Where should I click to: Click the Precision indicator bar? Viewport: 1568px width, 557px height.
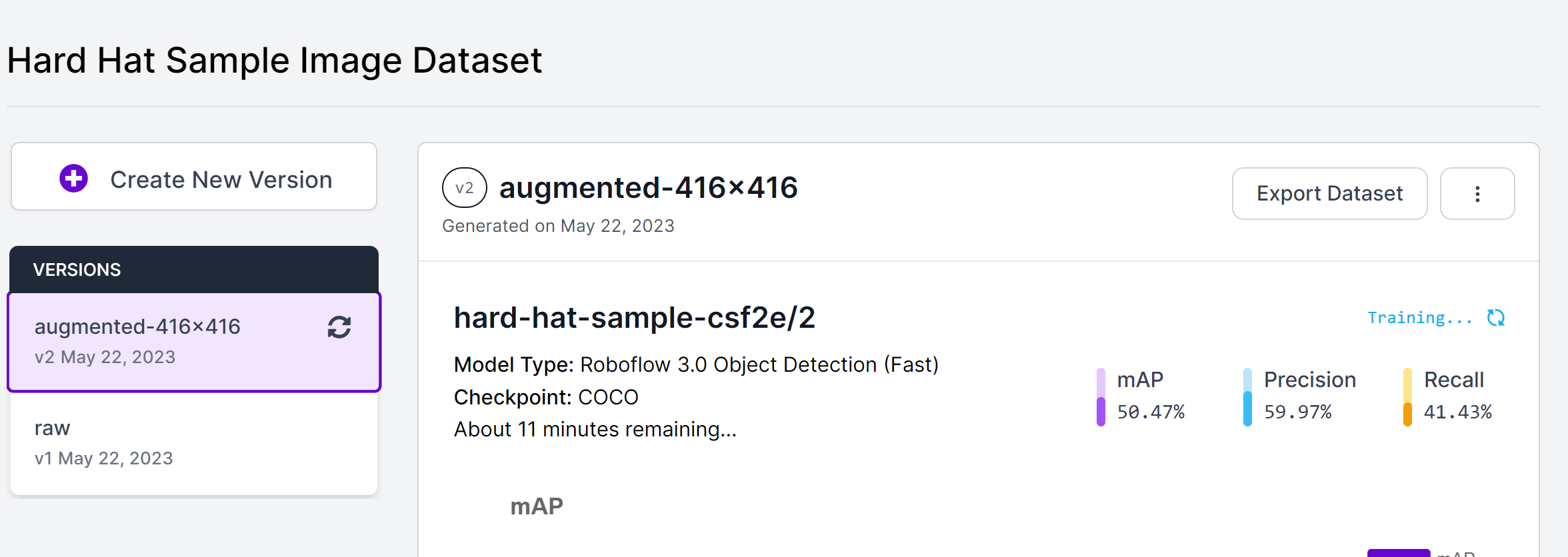click(1246, 395)
